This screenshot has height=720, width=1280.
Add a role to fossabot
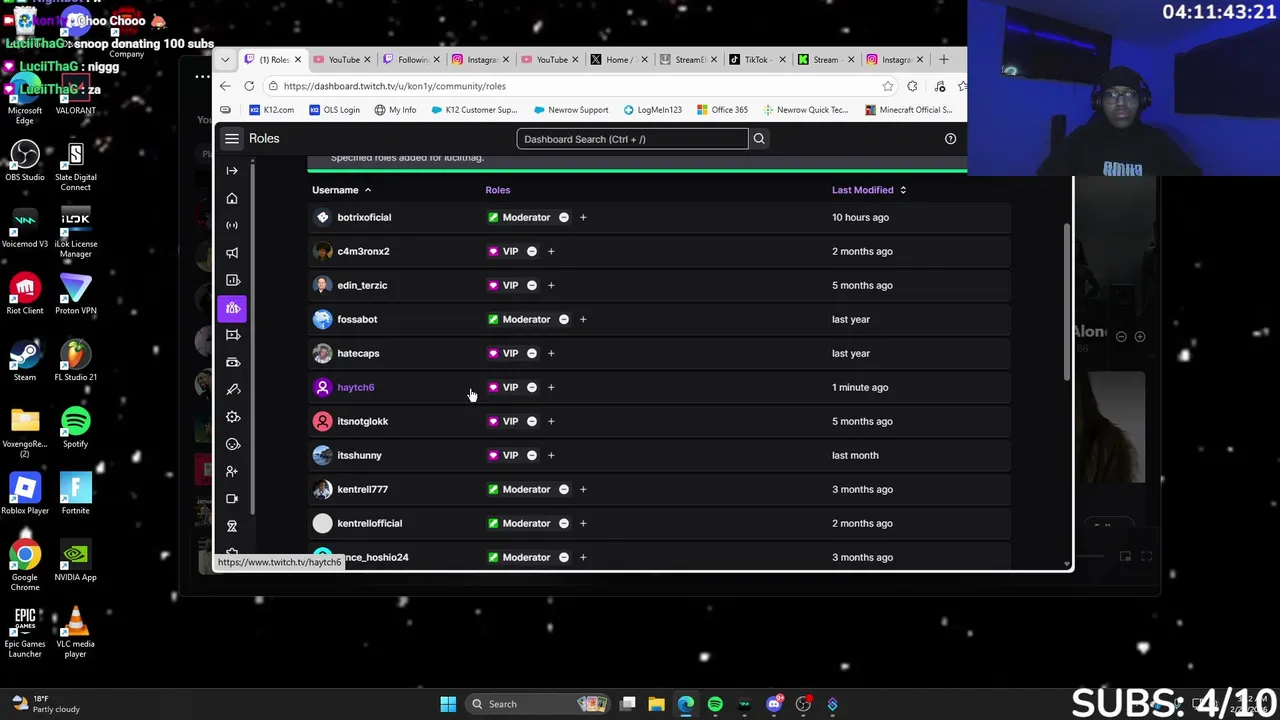pos(583,319)
